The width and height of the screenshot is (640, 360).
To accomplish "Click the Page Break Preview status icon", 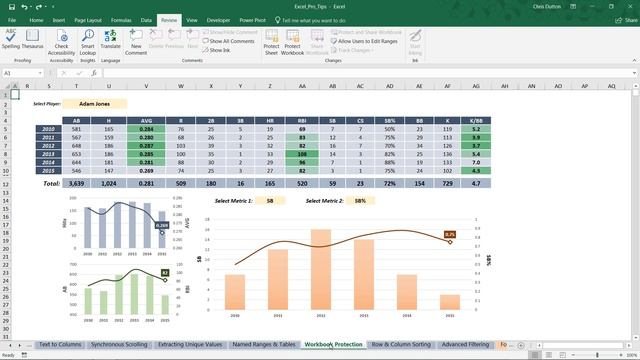I will (x=562, y=355).
